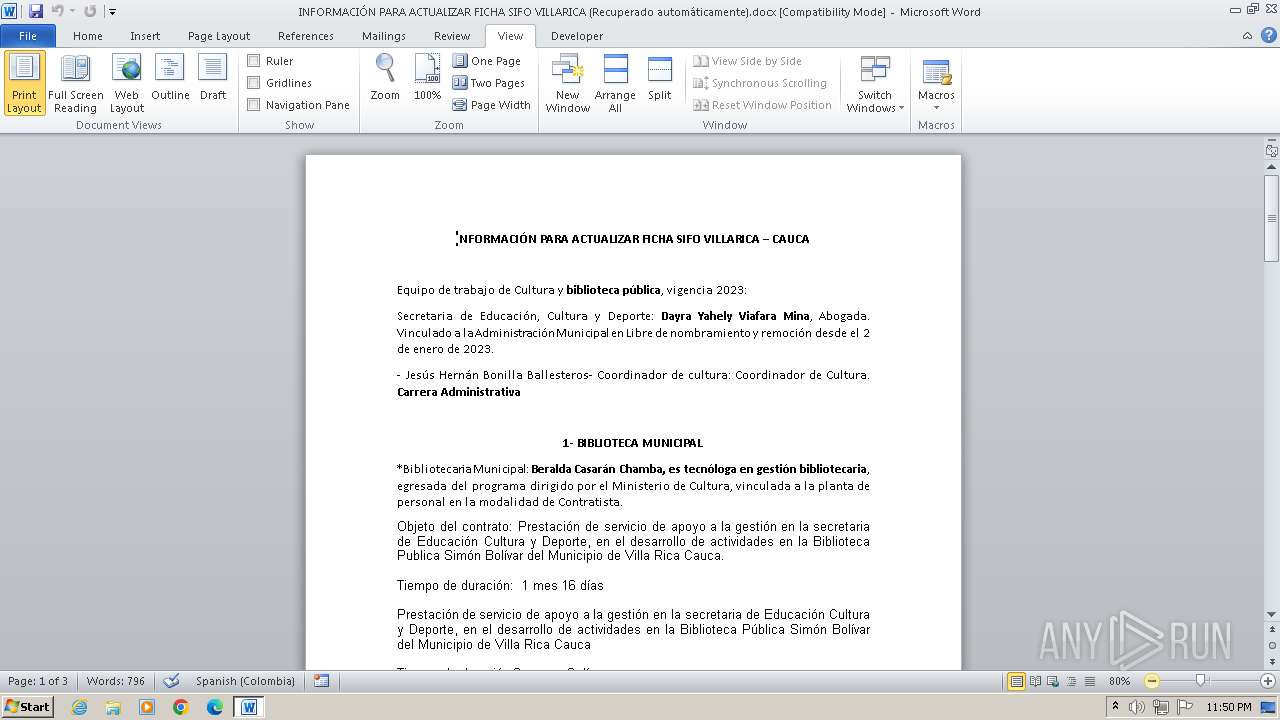1280x720 pixels.
Task: Switch to the Mailings tab
Action: tap(384, 36)
